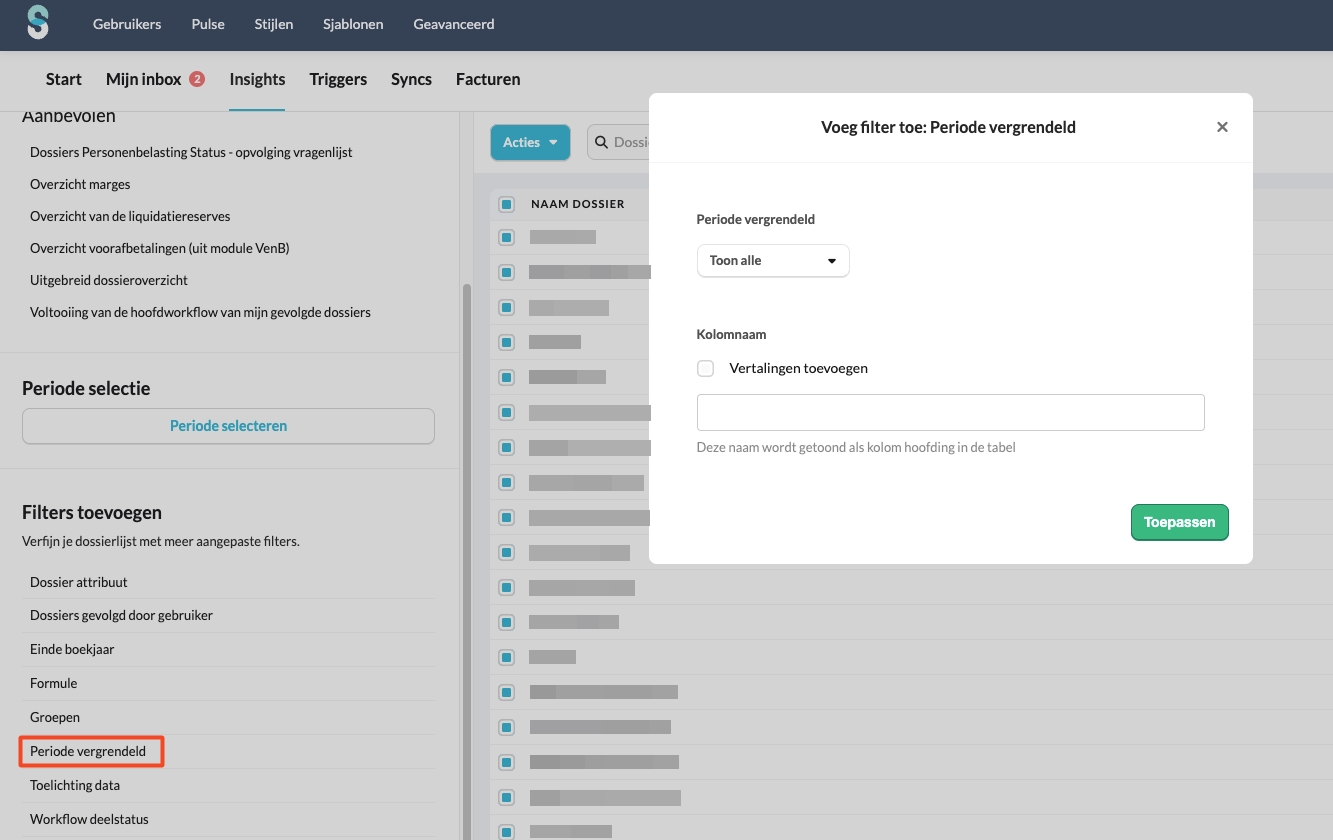
Task: Go to Mijn inbox tab
Action: click(144, 79)
